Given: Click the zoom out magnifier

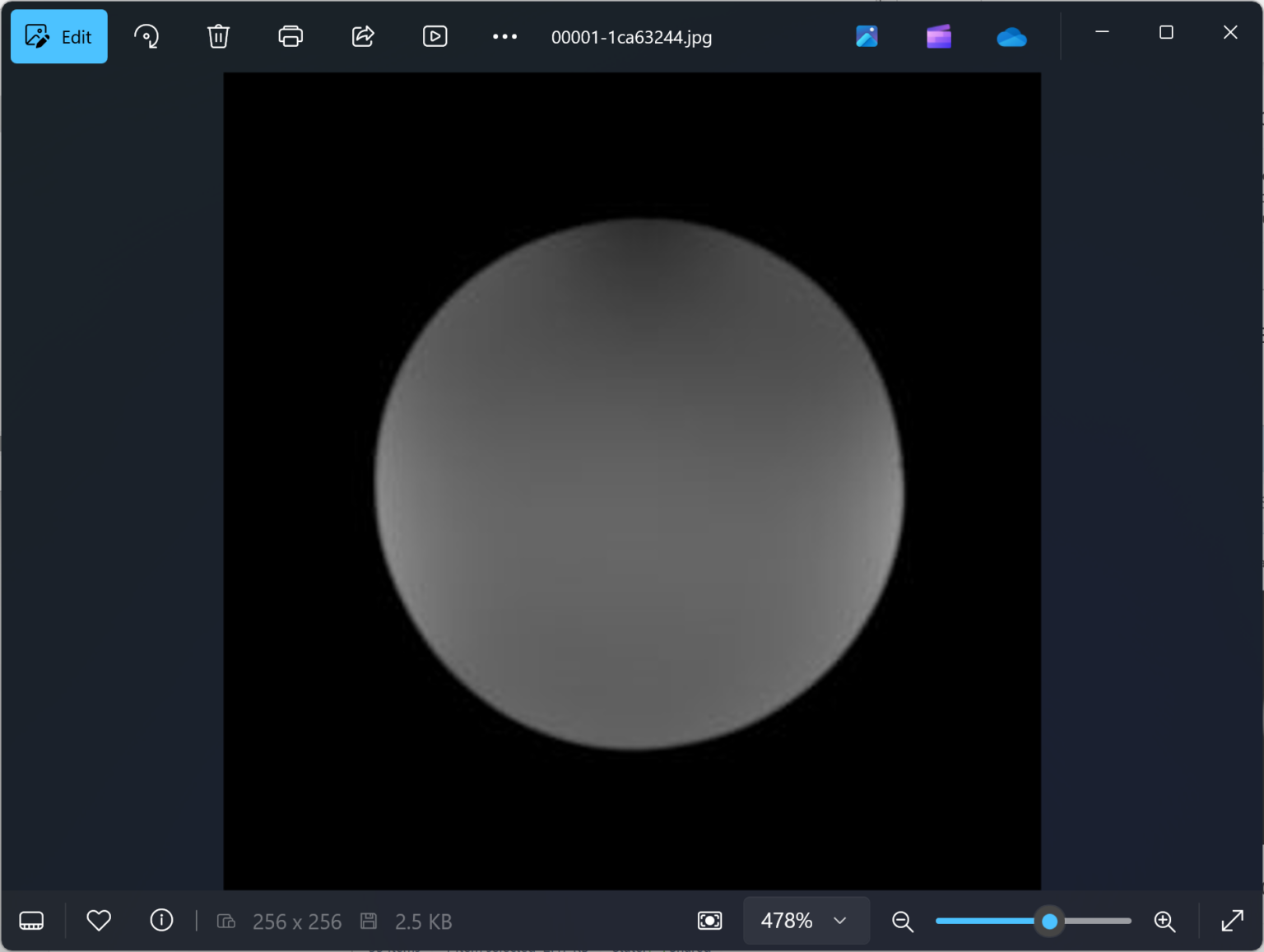Looking at the screenshot, I should [903, 922].
